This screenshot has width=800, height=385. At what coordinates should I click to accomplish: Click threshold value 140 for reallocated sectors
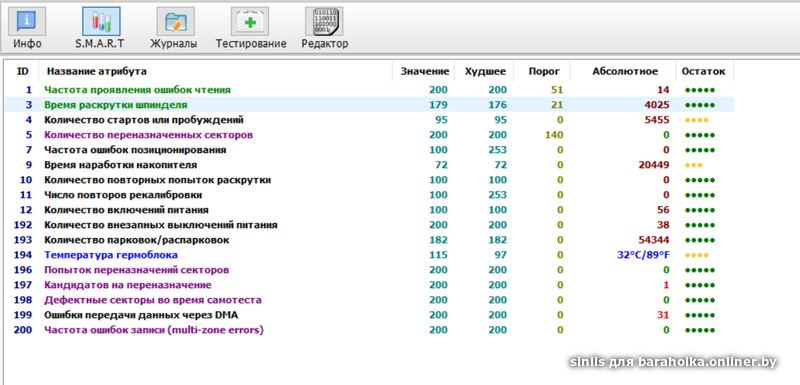click(x=554, y=135)
